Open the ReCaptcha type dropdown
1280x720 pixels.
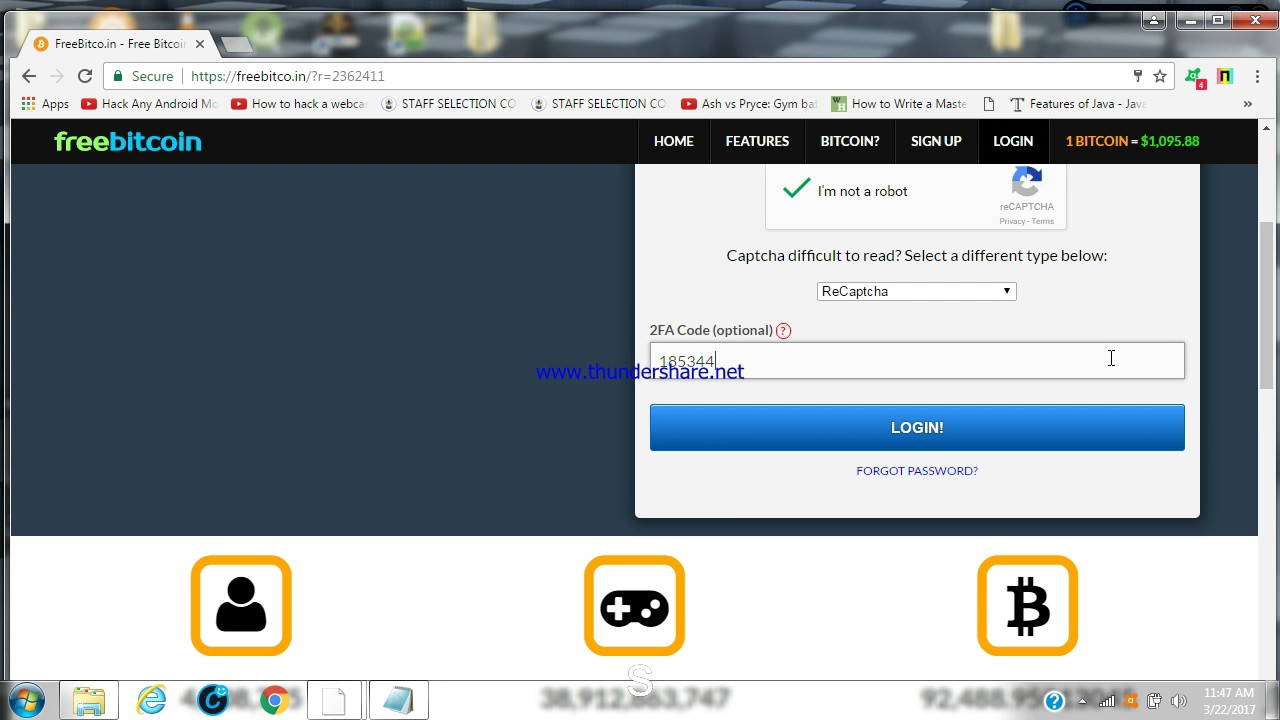[916, 291]
